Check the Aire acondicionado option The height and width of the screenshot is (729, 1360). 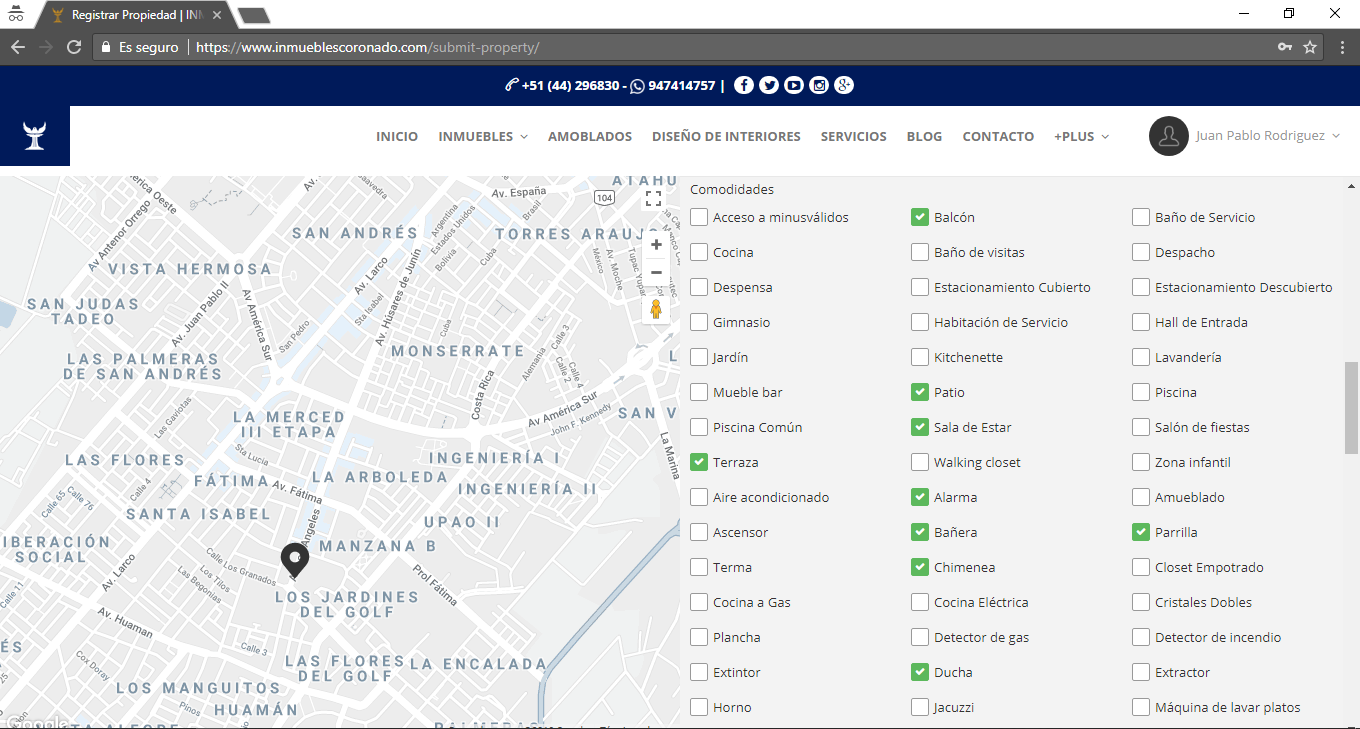pyautogui.click(x=699, y=497)
